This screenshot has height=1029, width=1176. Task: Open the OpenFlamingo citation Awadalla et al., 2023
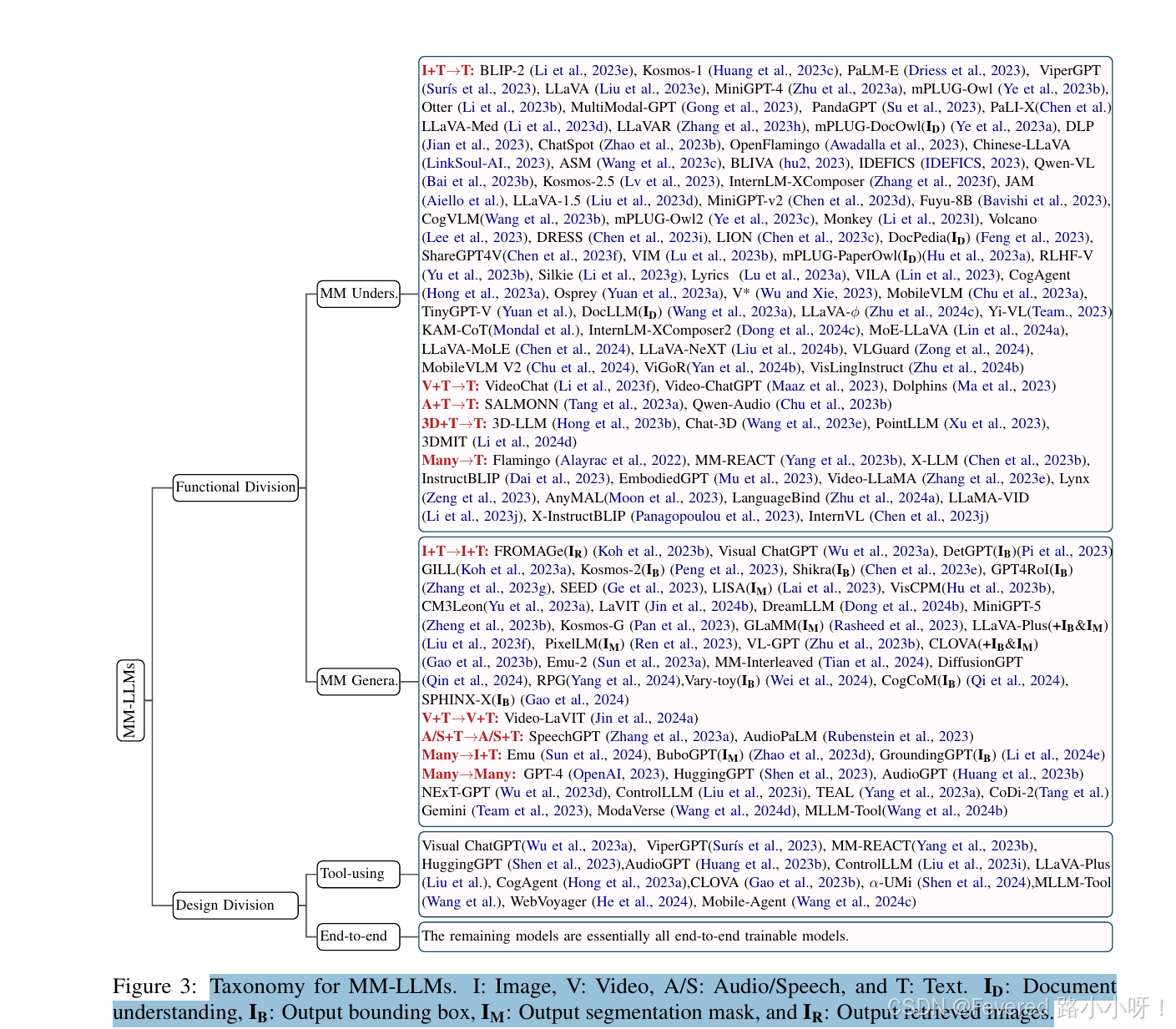[895, 145]
